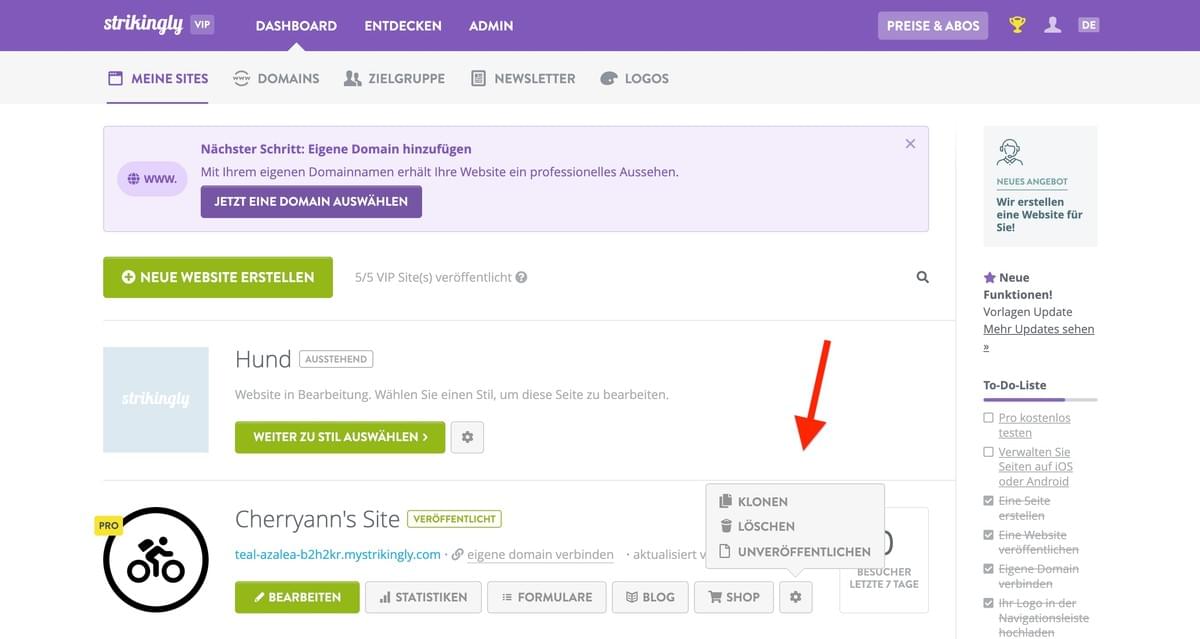Click the Besucher letzte 7 Tage box
Image resolution: width=1200 pixels, height=639 pixels.
(884, 560)
